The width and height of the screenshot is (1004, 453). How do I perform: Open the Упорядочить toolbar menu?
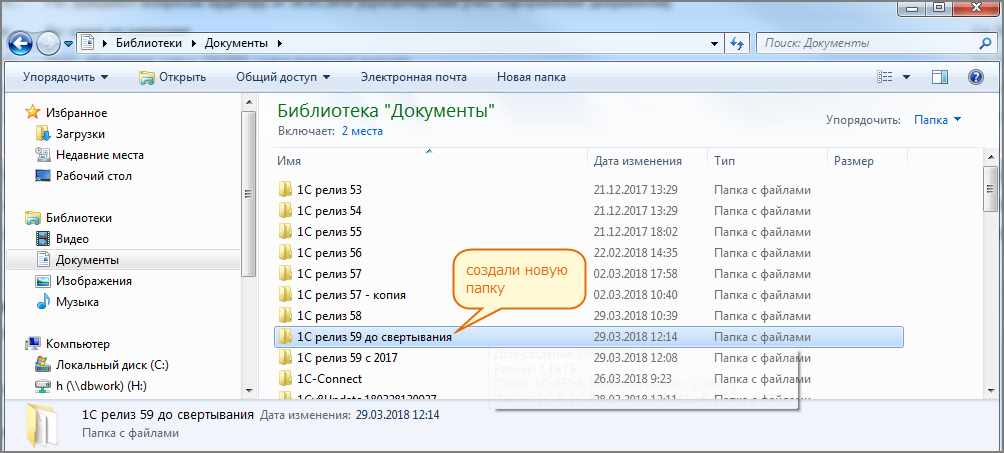point(66,77)
